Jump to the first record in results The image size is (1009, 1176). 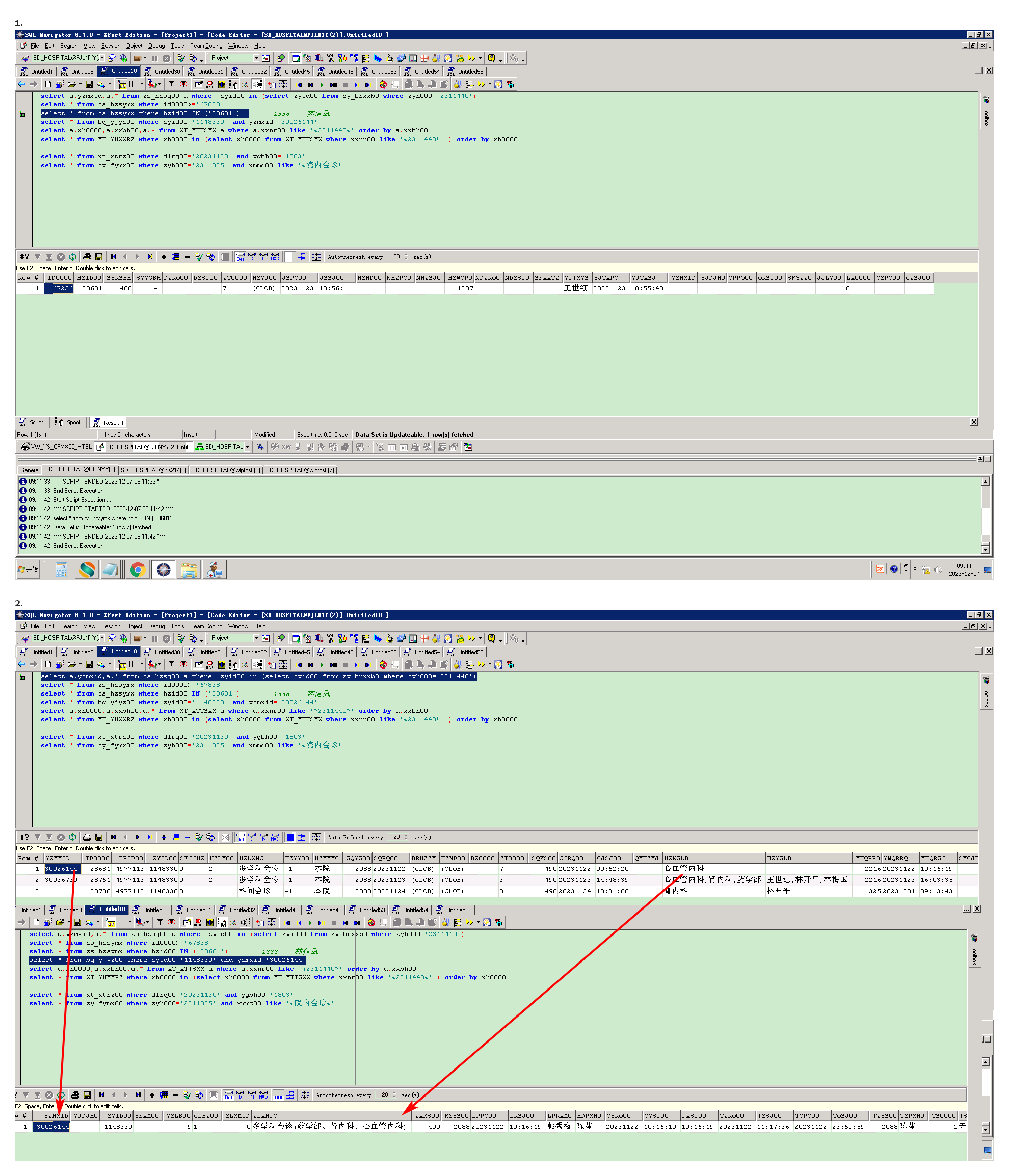[113, 257]
